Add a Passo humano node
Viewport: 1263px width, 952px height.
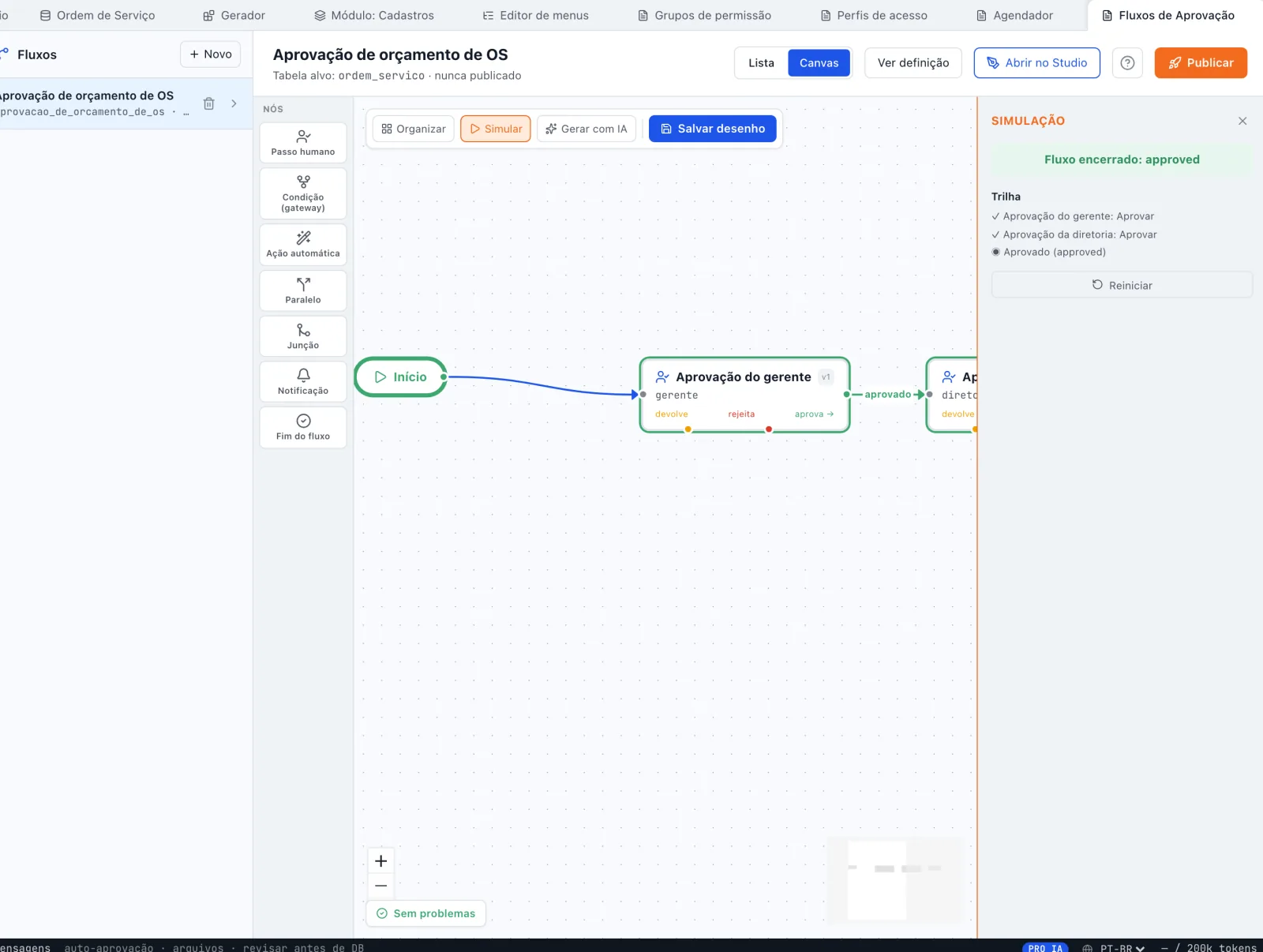(x=303, y=143)
